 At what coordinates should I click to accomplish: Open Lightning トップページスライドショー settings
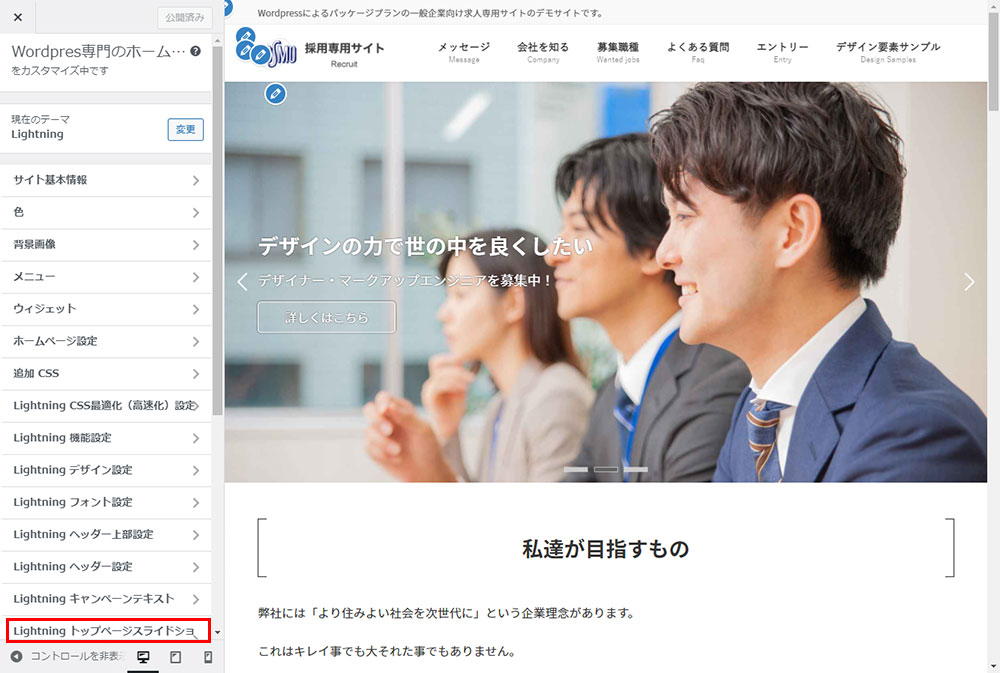(x=107, y=631)
